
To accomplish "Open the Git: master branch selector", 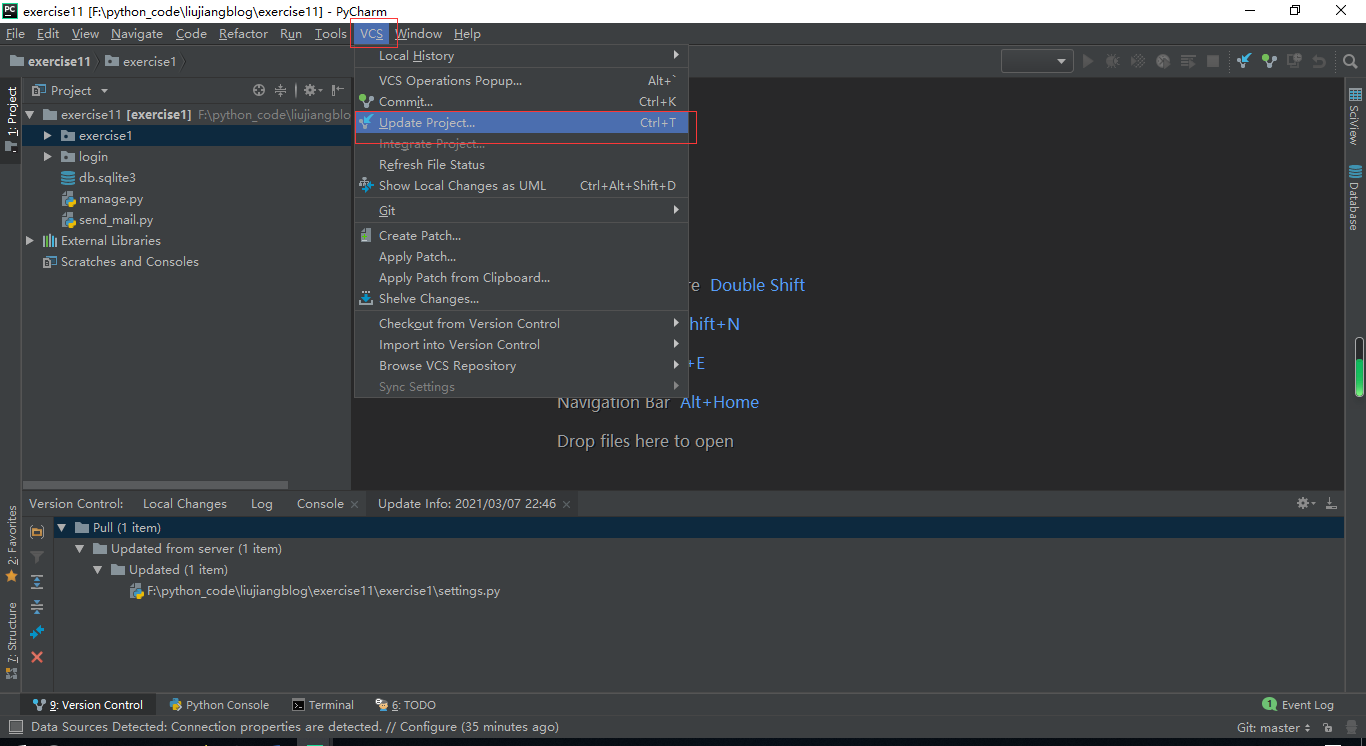I will (x=1274, y=728).
